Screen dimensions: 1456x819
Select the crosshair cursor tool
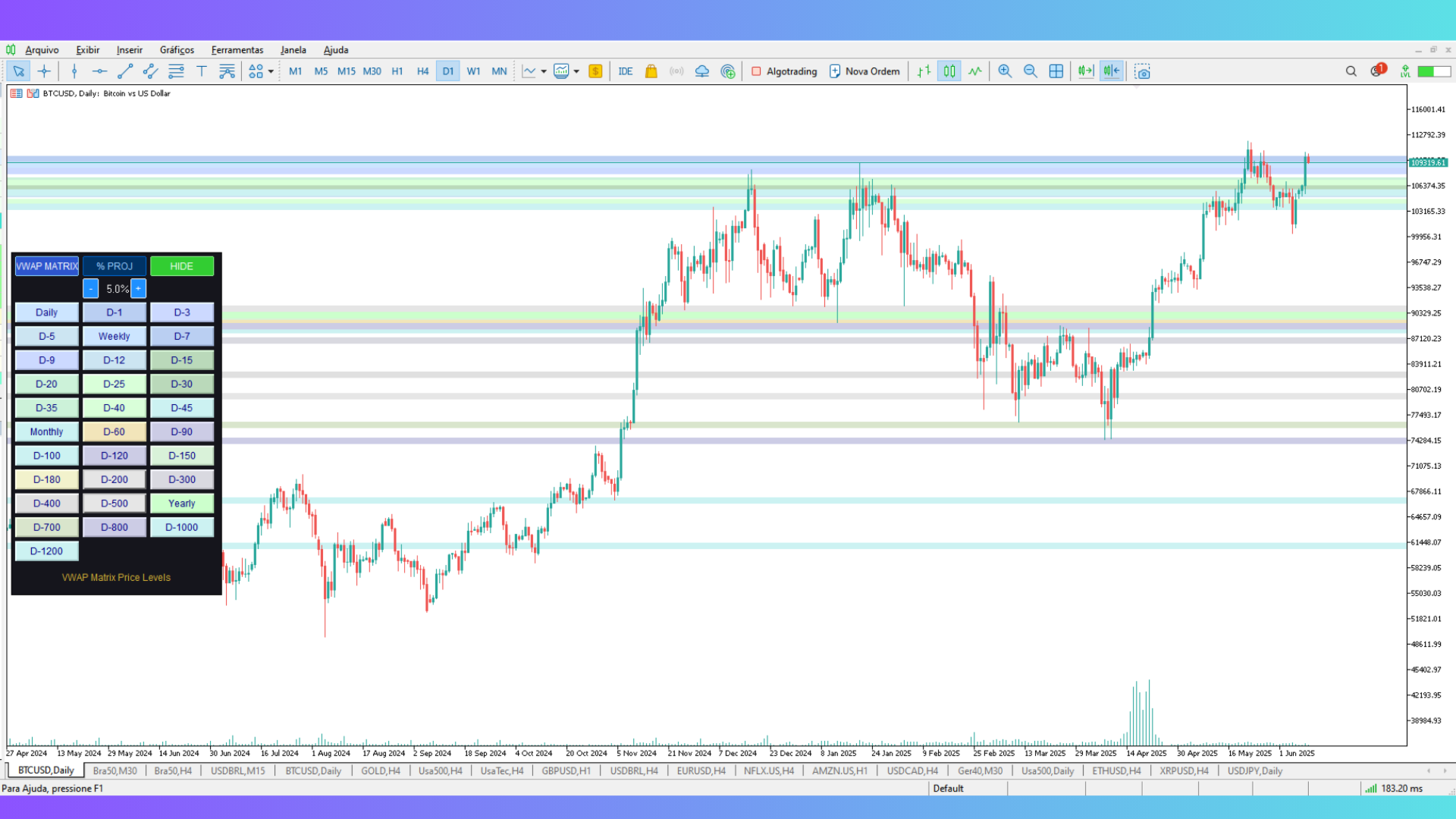(x=44, y=71)
